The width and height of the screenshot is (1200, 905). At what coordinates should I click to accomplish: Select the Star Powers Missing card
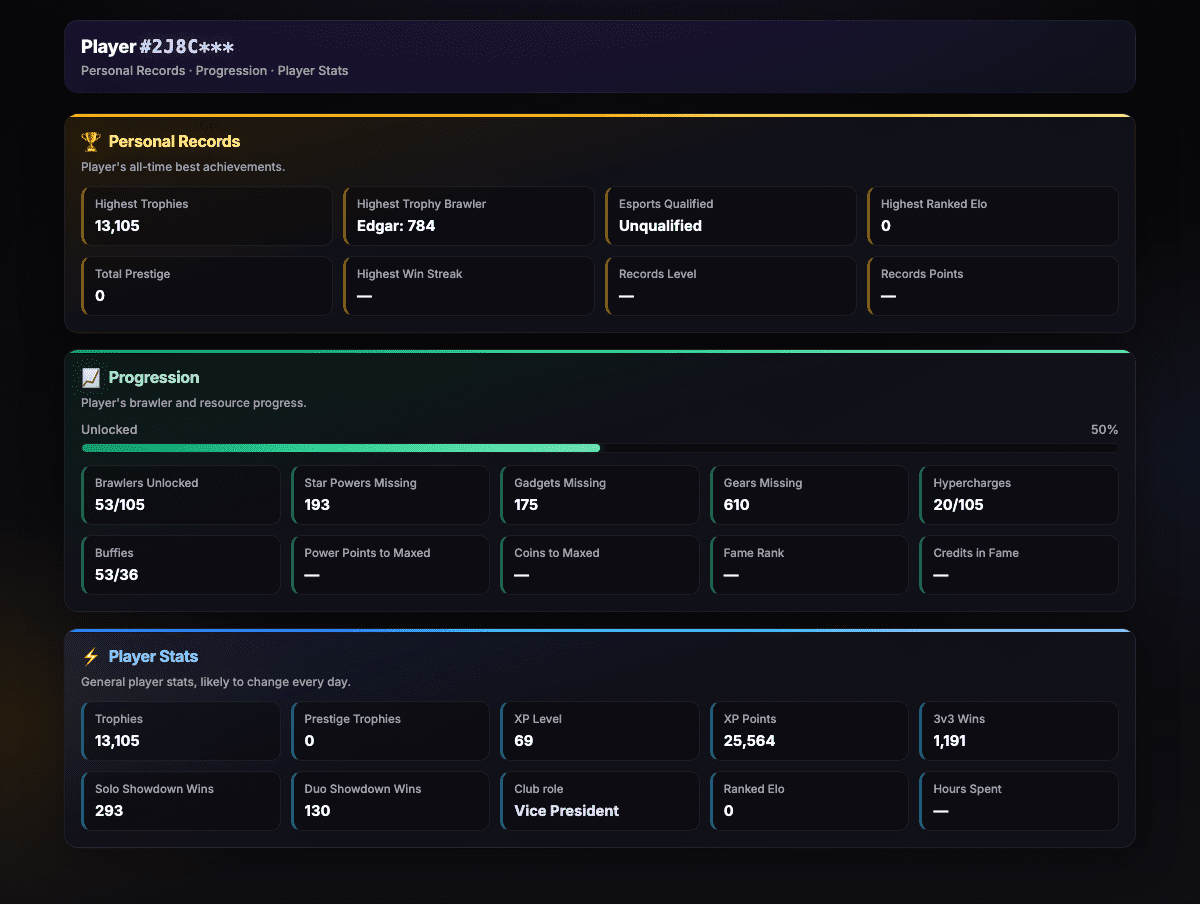(391, 495)
